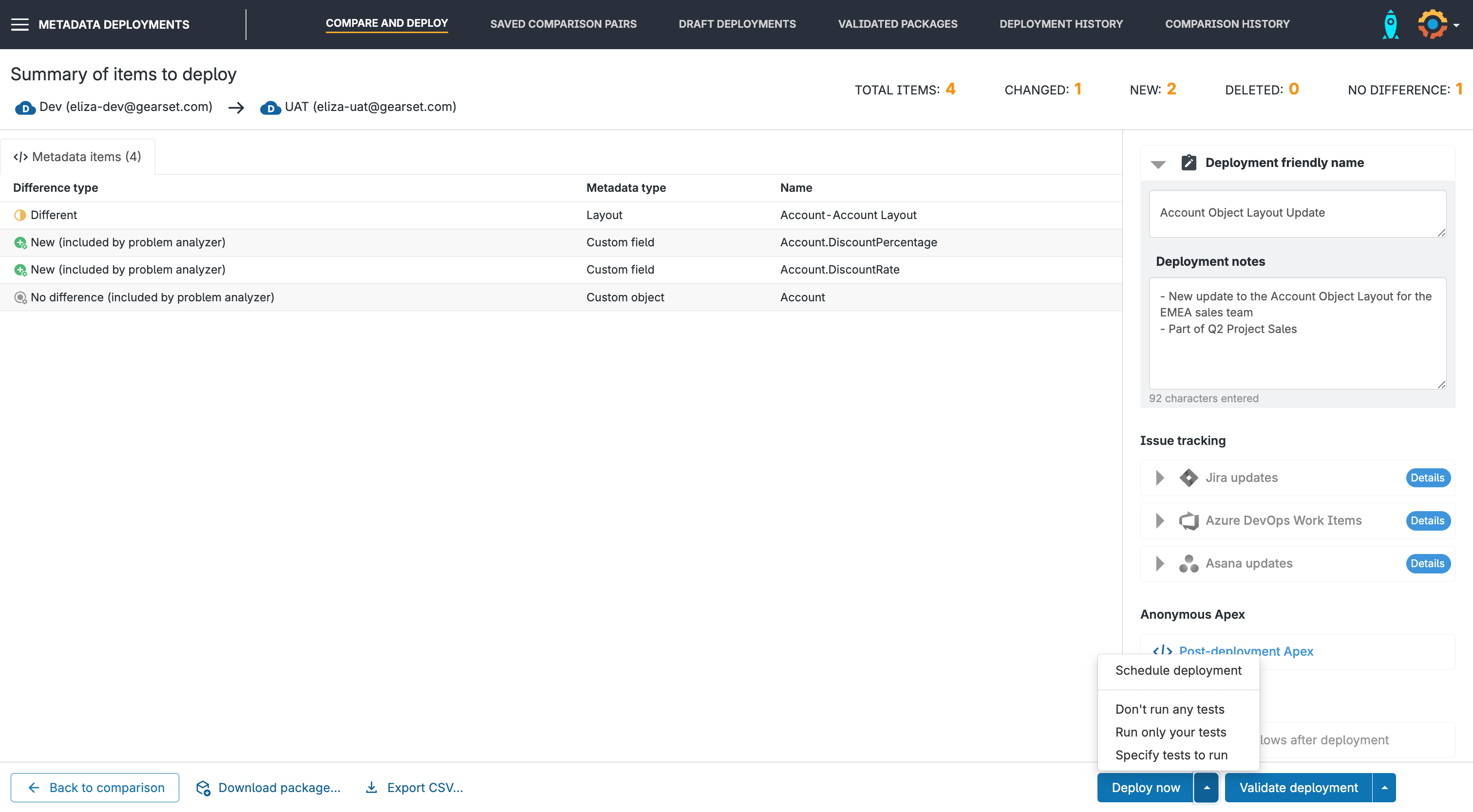The height and width of the screenshot is (812, 1473).
Task: Open the settings gear icon
Action: 1433,24
